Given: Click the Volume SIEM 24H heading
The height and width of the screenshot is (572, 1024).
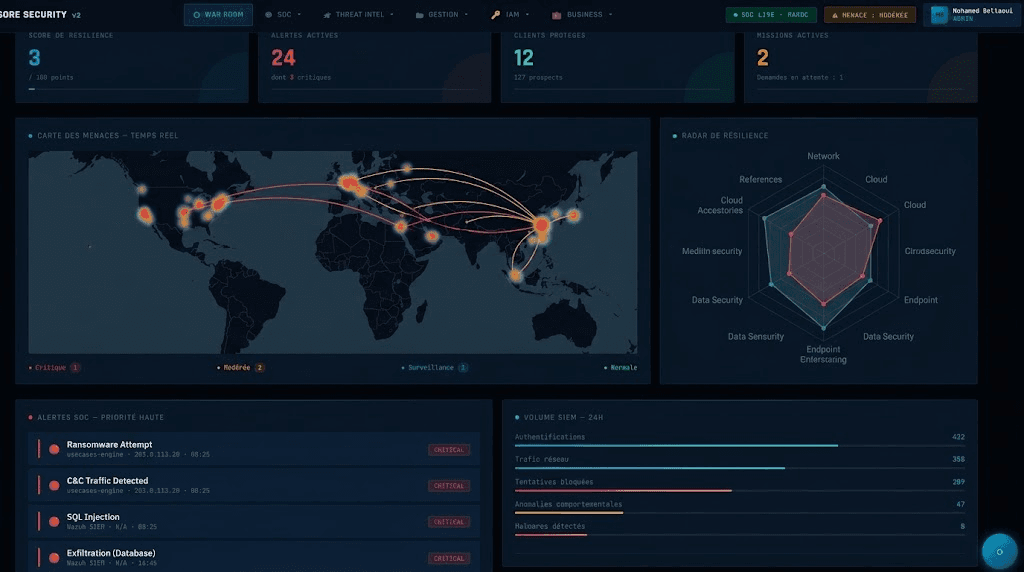Looking at the screenshot, I should tap(564, 417).
